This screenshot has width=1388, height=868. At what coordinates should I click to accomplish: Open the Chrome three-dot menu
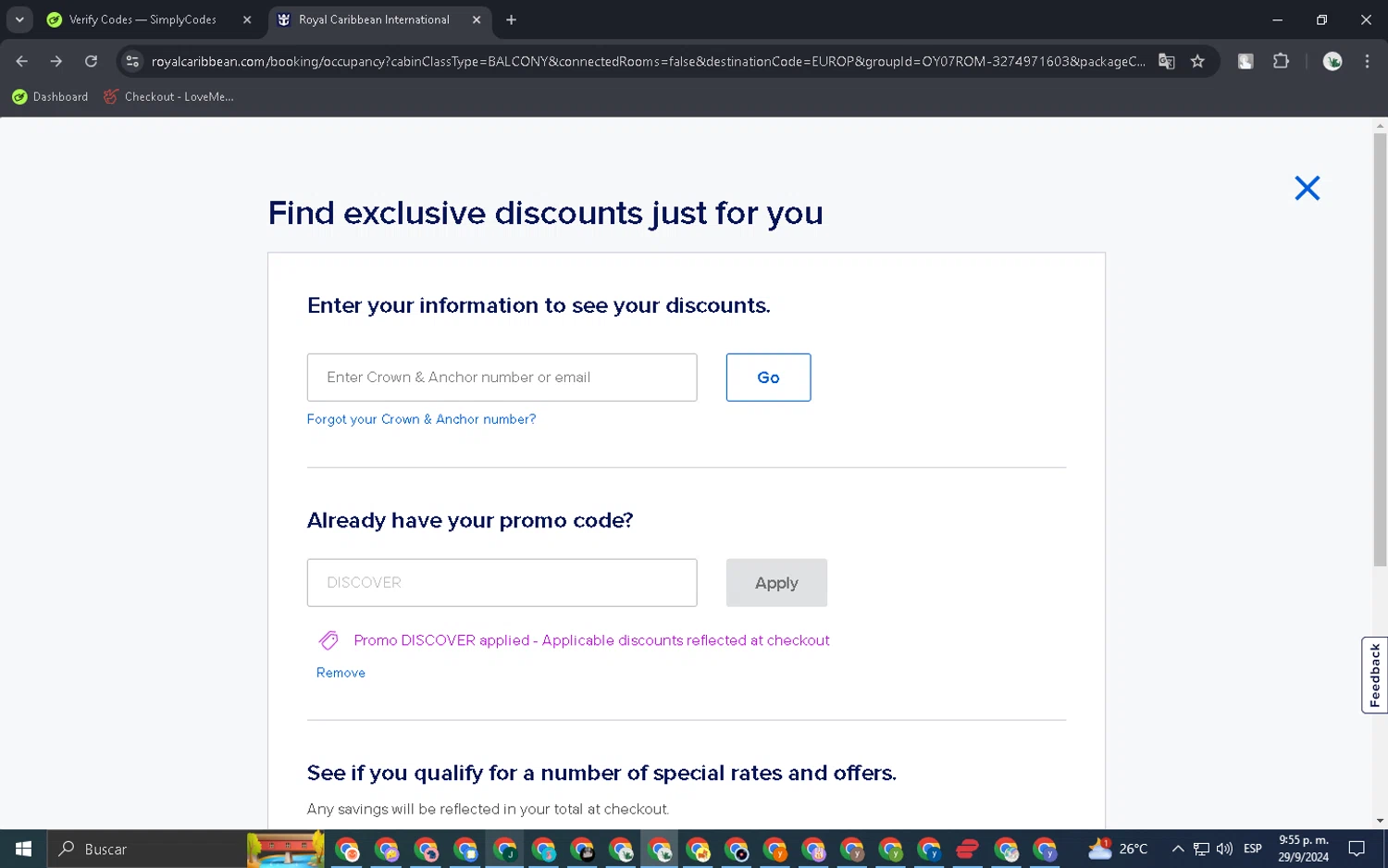[x=1367, y=61]
